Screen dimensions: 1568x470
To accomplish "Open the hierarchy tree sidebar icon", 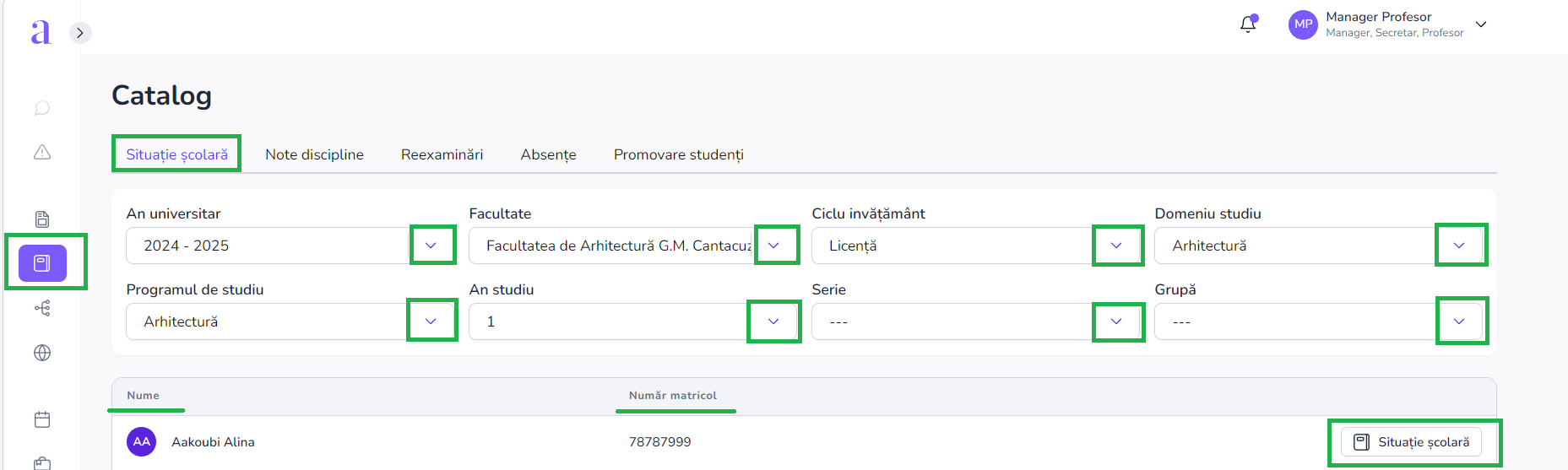I will tap(42, 308).
